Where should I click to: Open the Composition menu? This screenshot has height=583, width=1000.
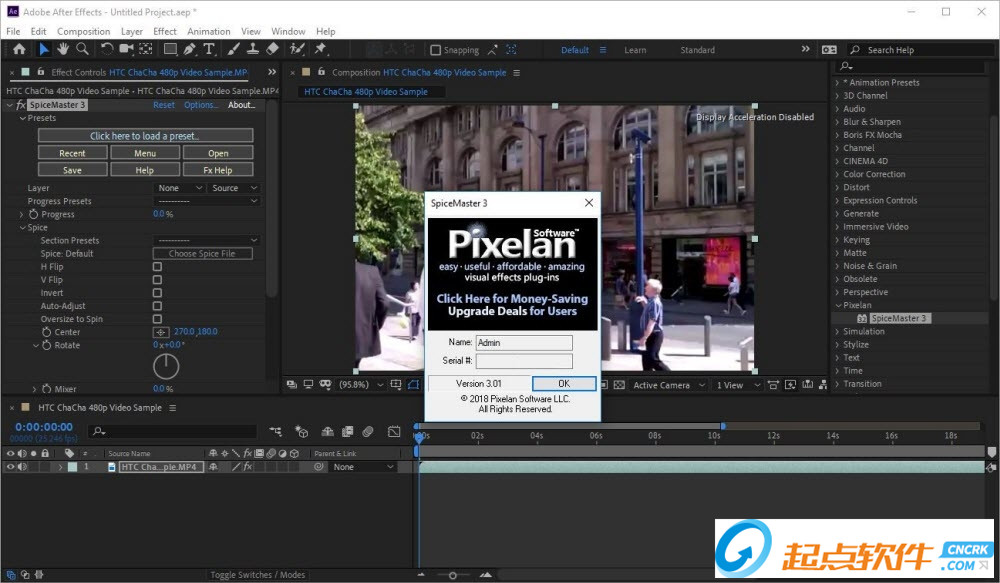(83, 31)
